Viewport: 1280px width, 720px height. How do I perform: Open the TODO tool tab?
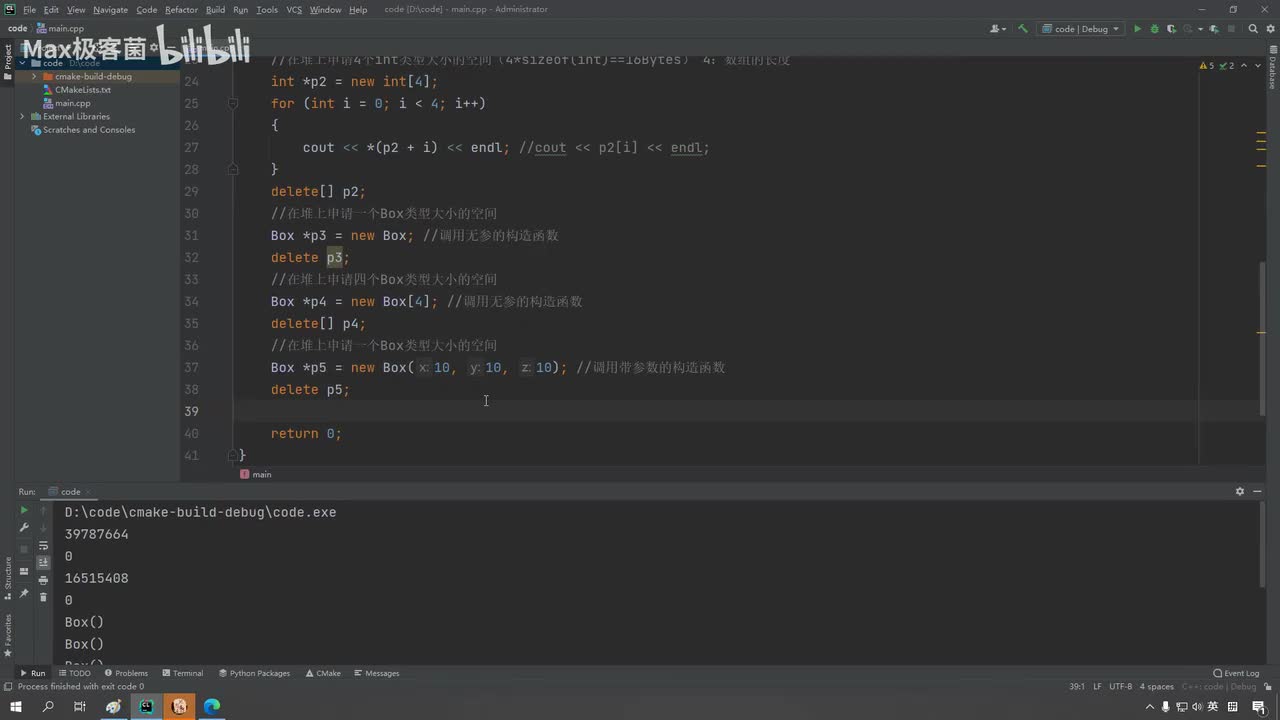75,673
